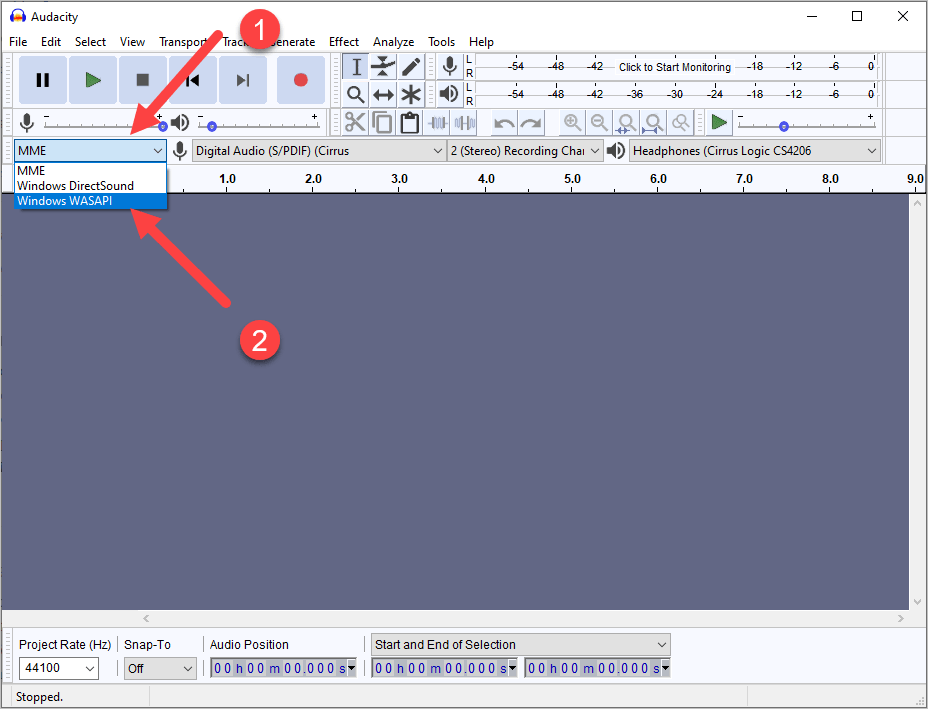This screenshot has height=709, width=928.
Task: Select the Selection (I-beam) tool
Action: tap(356, 66)
